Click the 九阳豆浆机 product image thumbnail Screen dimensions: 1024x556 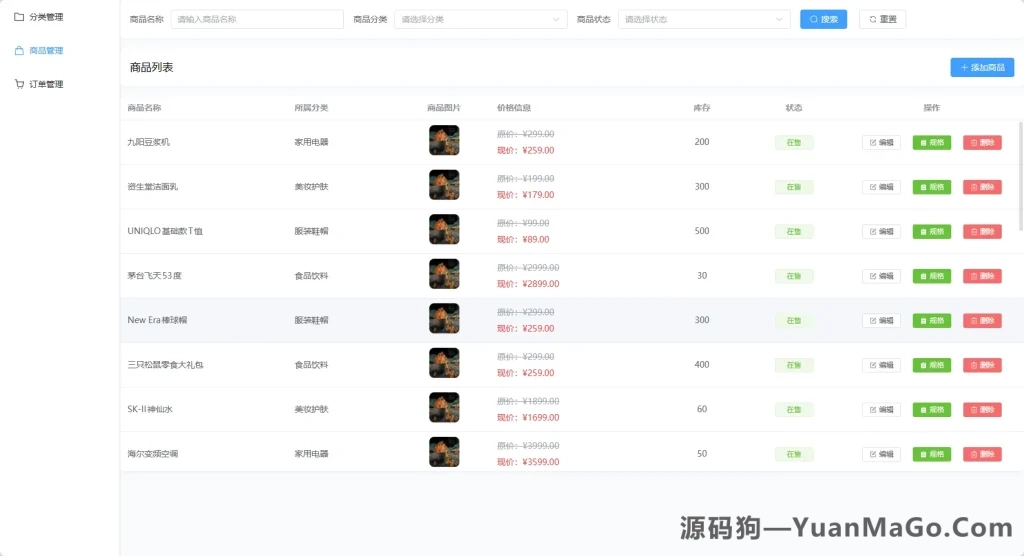pos(444,140)
